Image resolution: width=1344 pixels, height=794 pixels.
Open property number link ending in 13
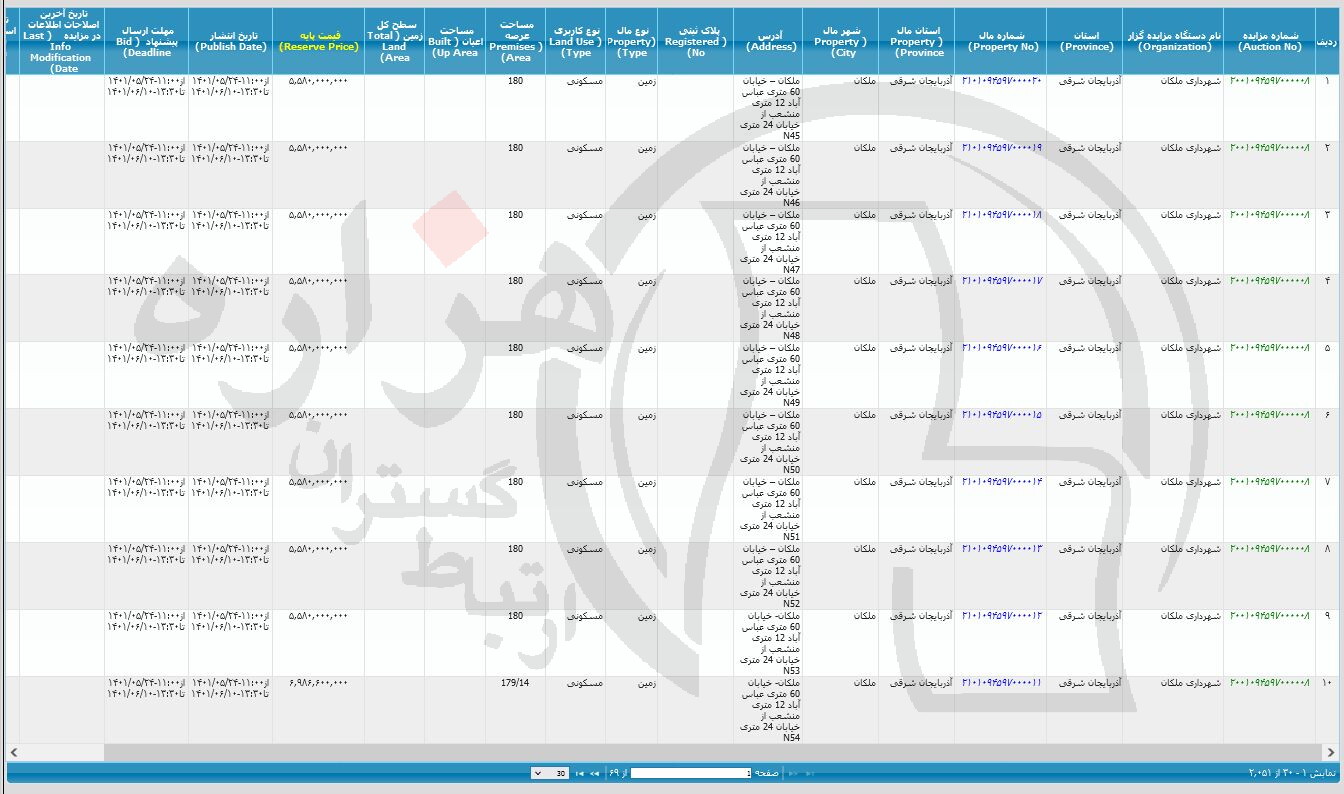coord(1001,549)
